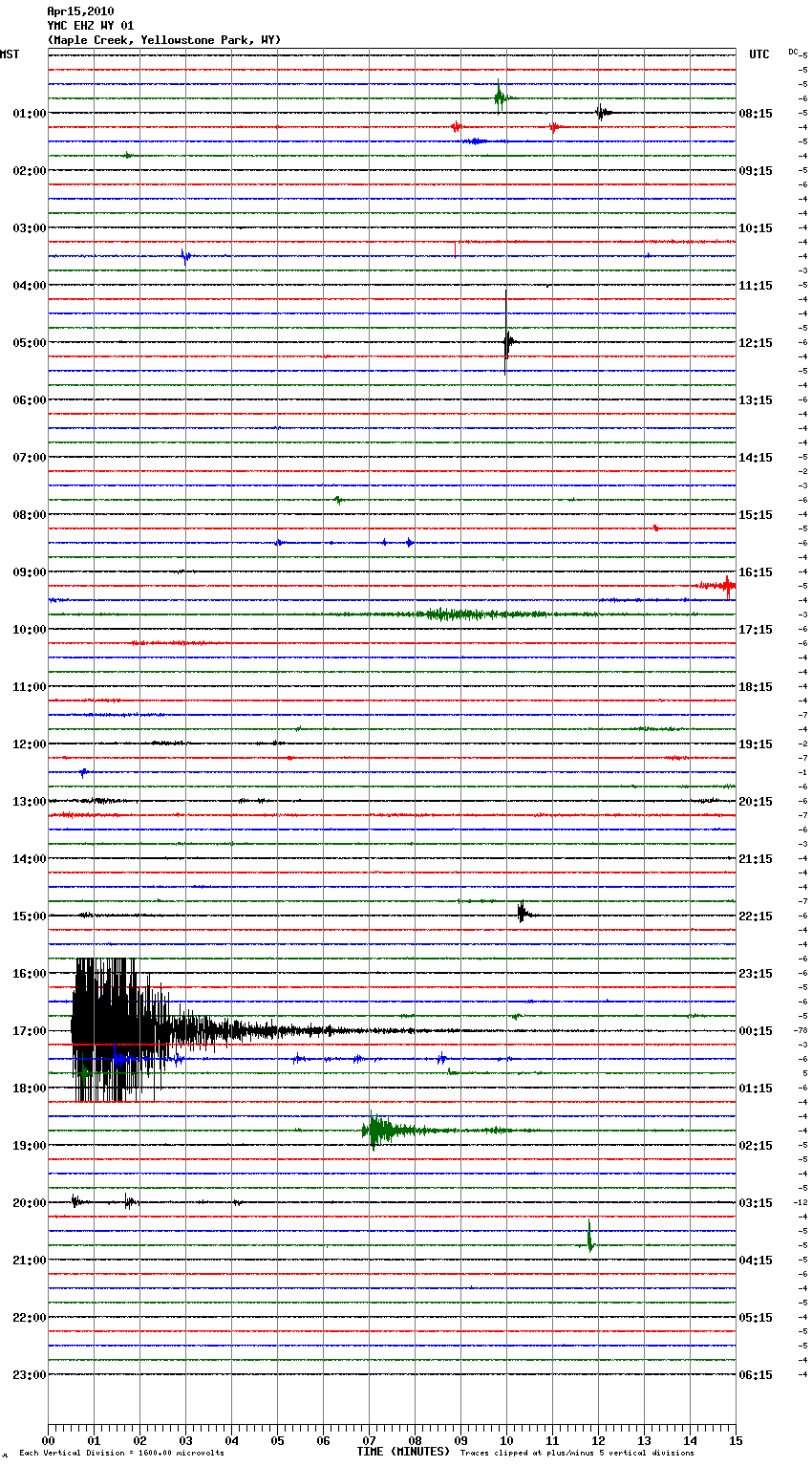
Task: Pick the 22:15 UTC time label
Action: (x=756, y=916)
